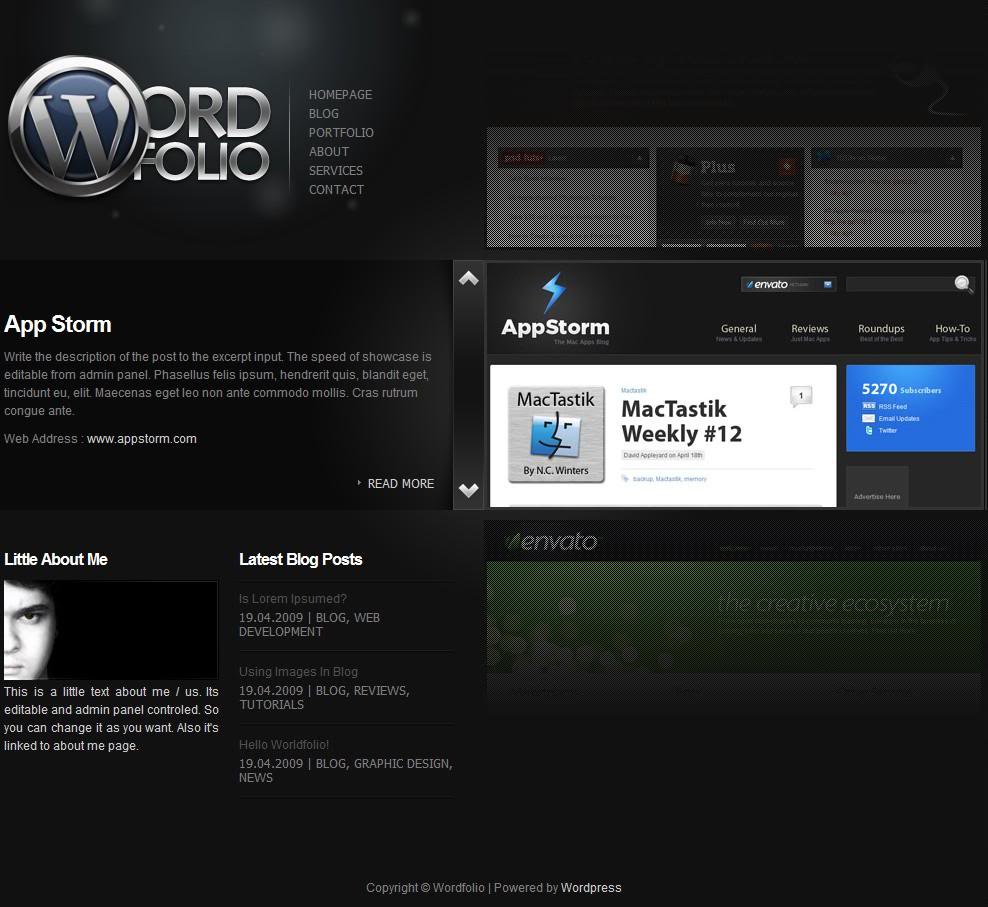988x907 pixels.
Task: Click READ MORE link
Action: [401, 483]
